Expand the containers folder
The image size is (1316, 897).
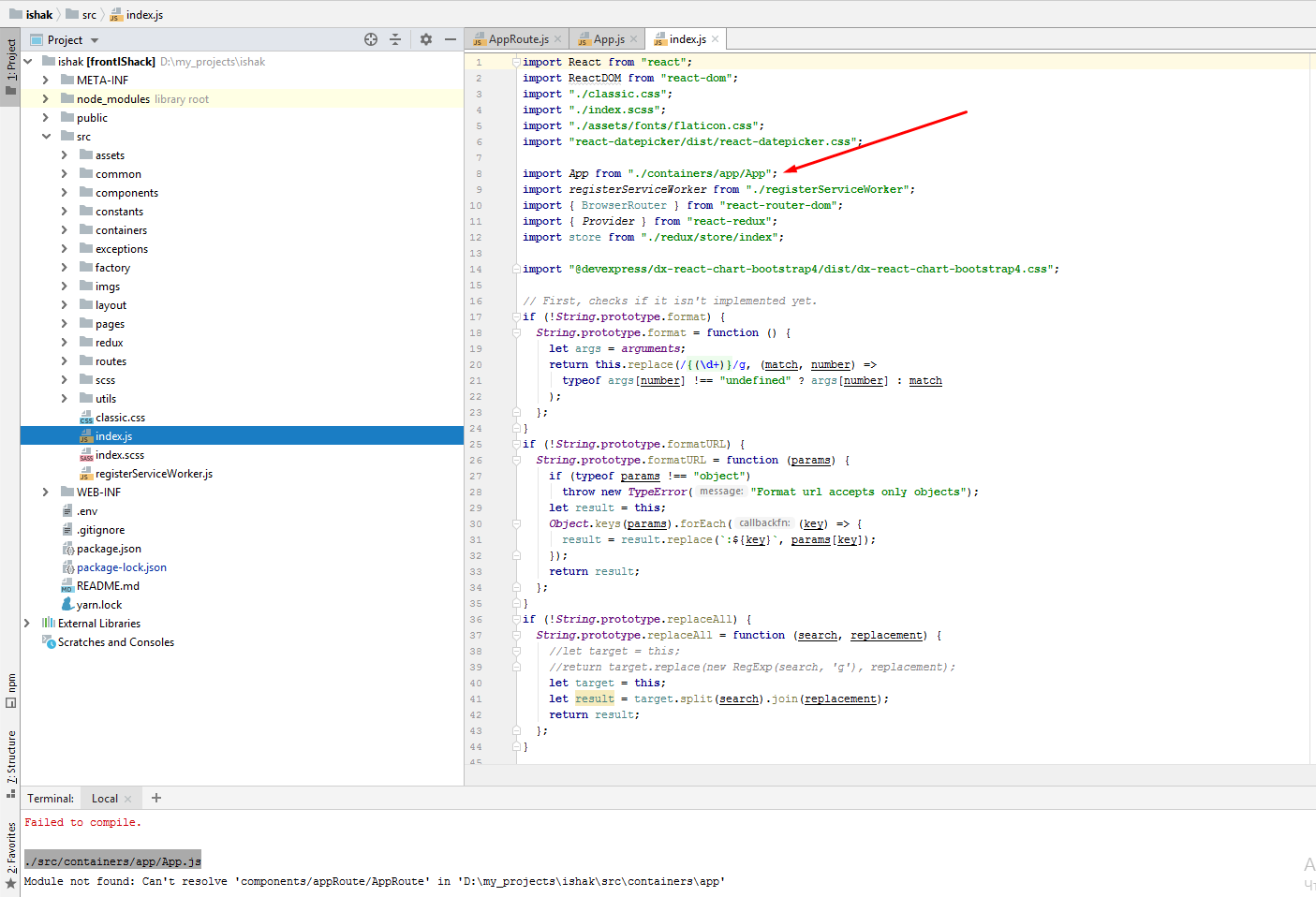click(x=65, y=230)
